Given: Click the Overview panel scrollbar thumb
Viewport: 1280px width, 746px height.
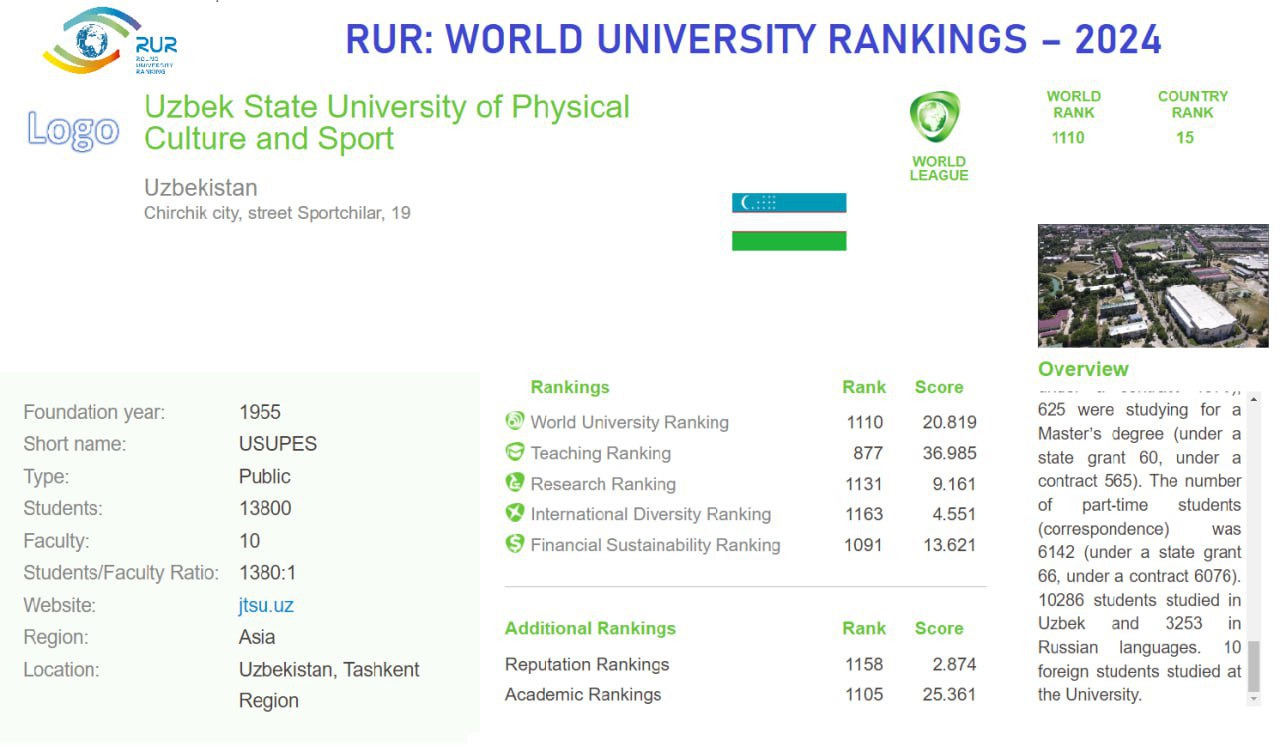Looking at the screenshot, I should [1254, 664].
